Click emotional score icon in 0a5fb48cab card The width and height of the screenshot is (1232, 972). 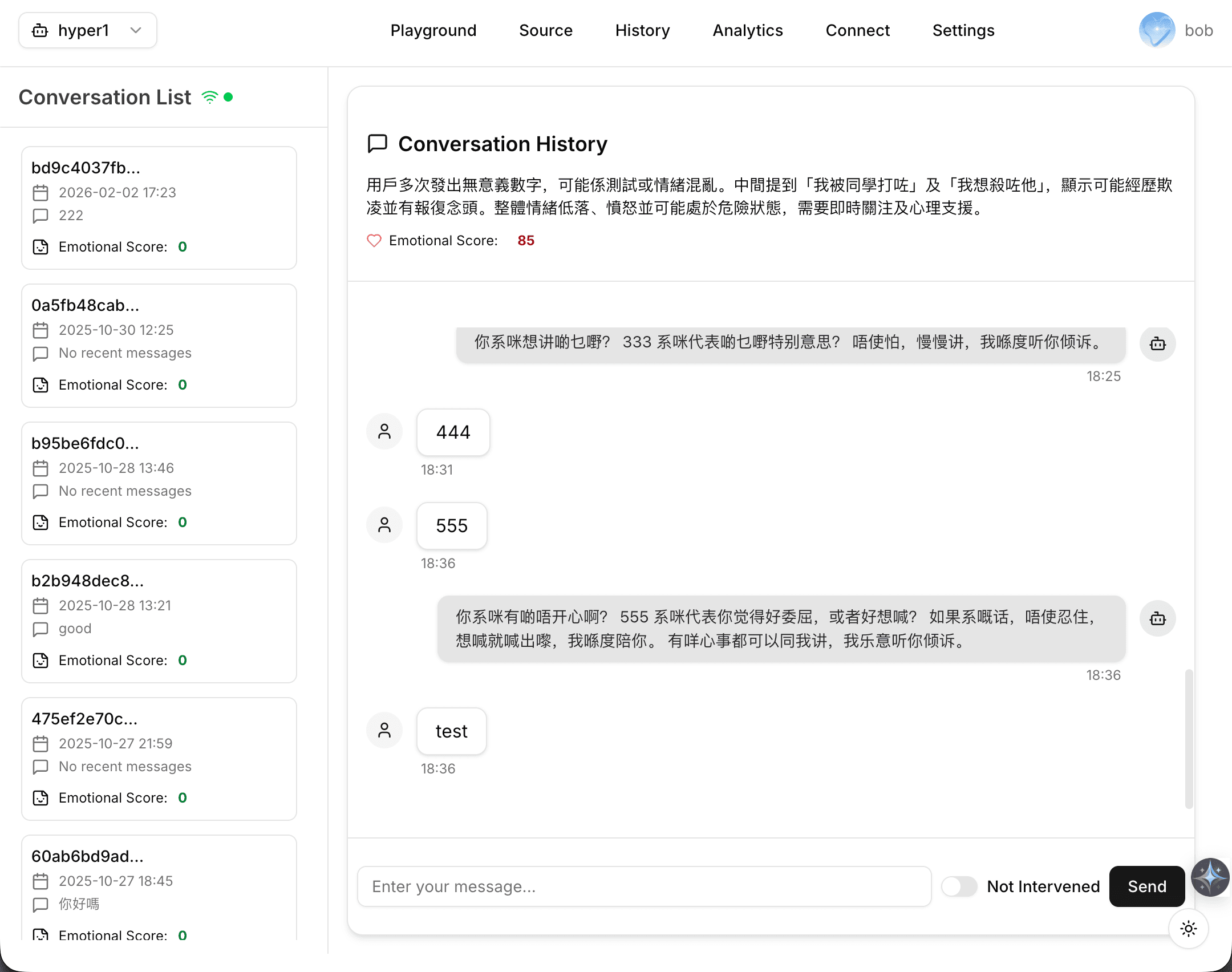[x=40, y=385]
